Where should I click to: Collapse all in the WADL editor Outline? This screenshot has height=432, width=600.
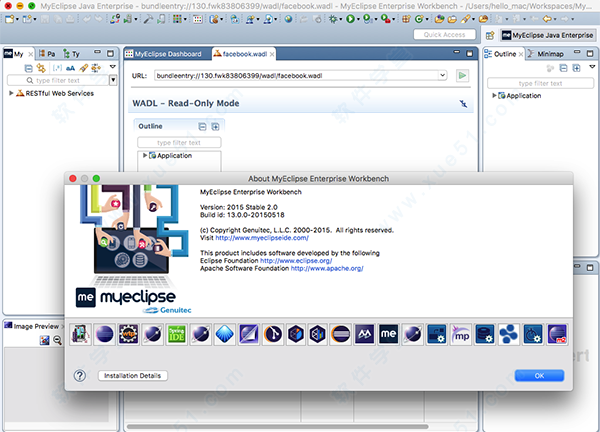point(202,127)
